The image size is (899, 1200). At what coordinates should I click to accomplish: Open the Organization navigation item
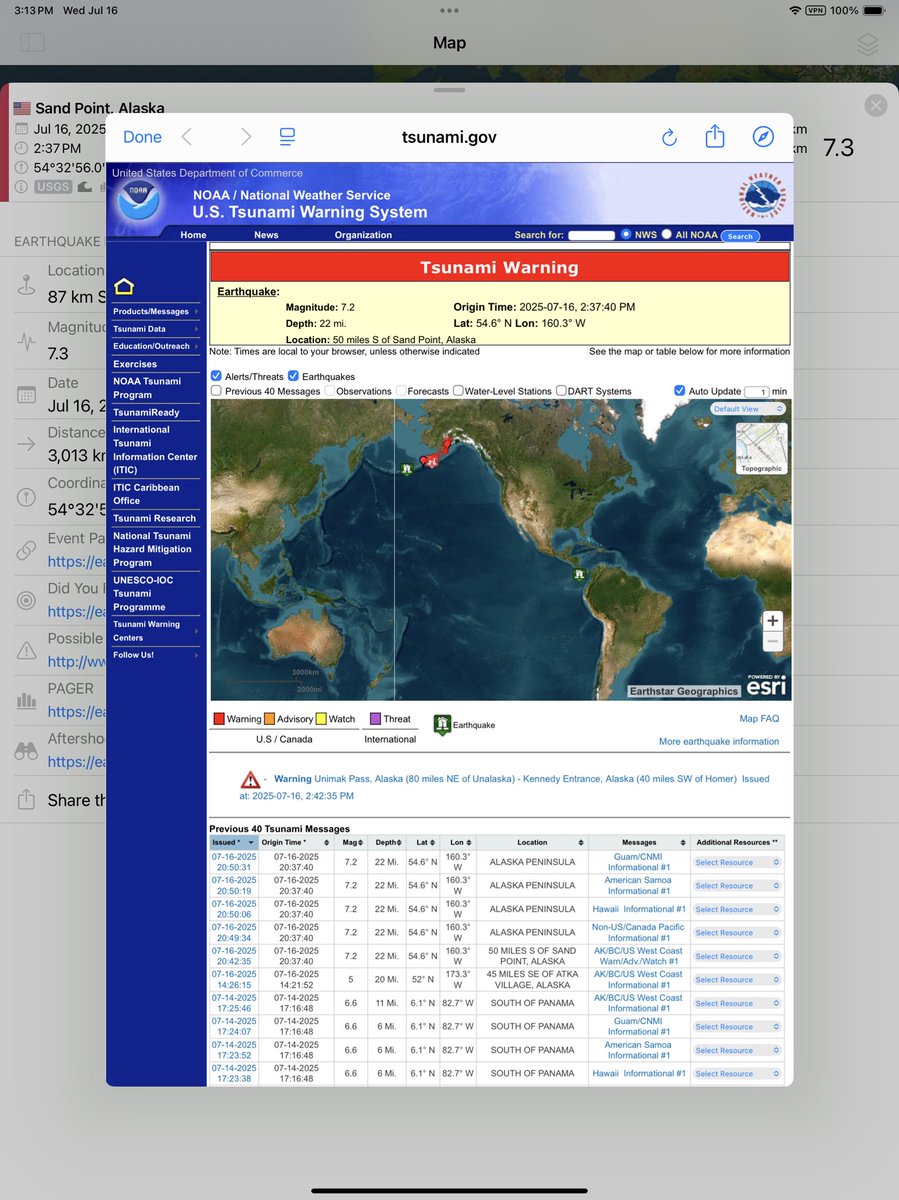(363, 235)
